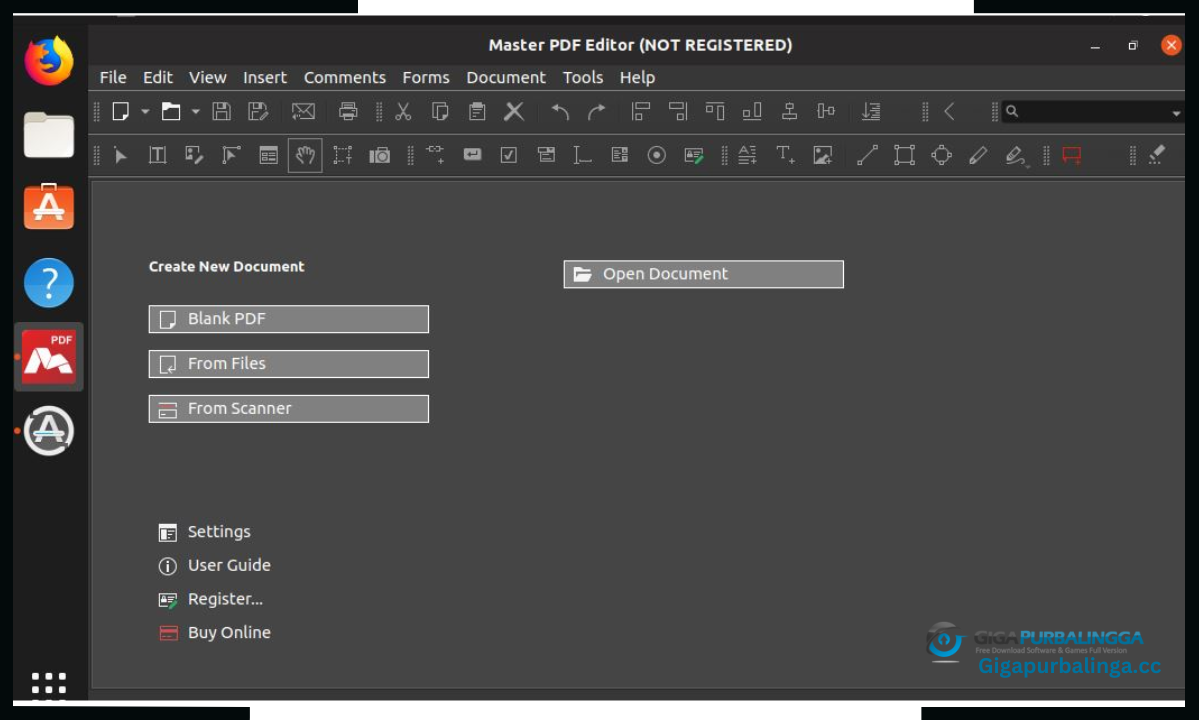The height and width of the screenshot is (720, 1200).
Task: Click the Insert Image icon
Action: [x=823, y=155]
